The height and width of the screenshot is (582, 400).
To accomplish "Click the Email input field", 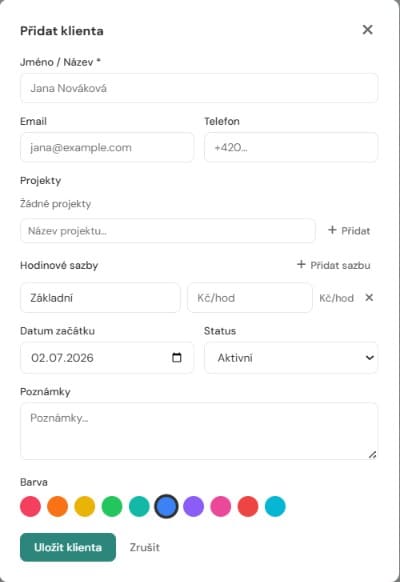I will [x=107, y=147].
